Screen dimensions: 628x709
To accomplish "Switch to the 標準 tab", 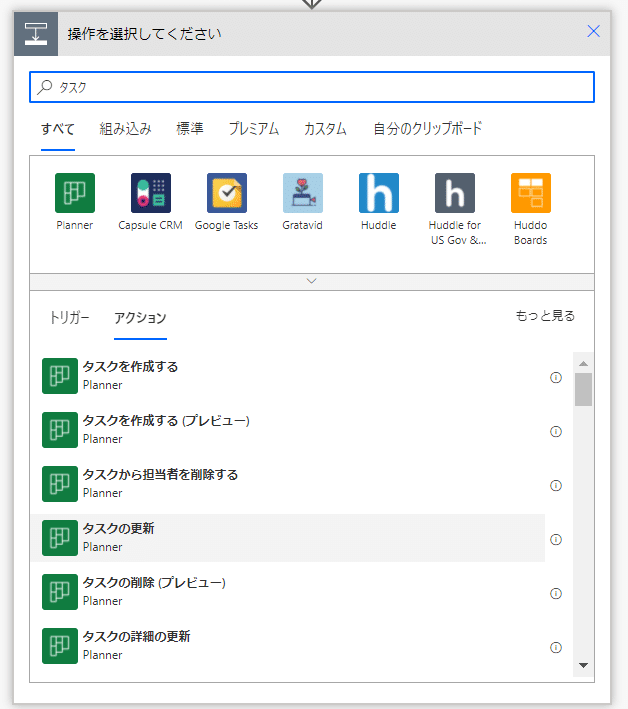I will (x=190, y=129).
